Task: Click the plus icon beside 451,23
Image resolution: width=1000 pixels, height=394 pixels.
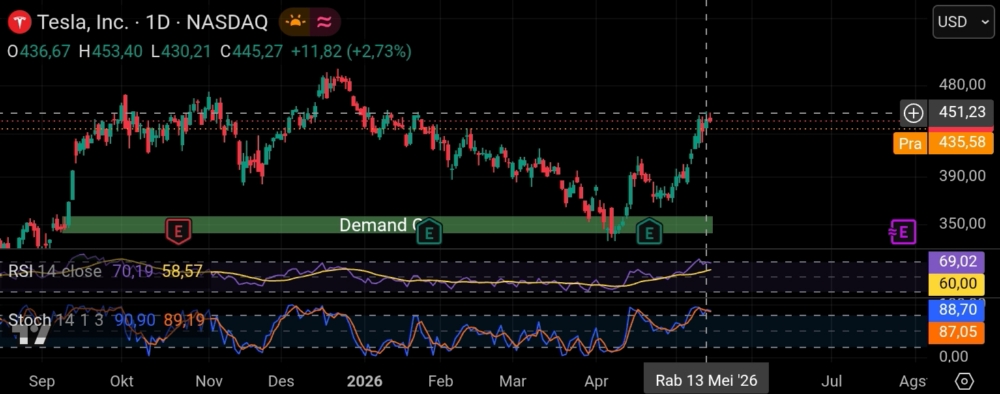Action: point(914,113)
